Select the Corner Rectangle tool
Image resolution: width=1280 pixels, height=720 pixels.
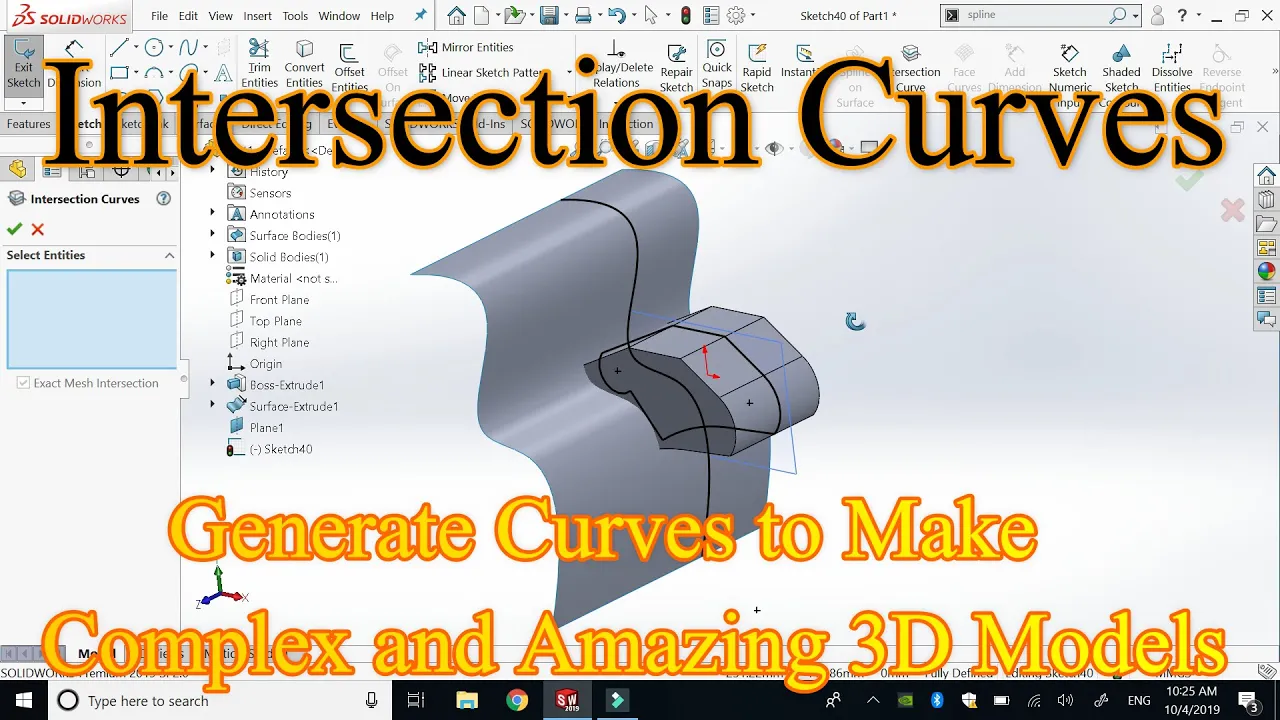pos(119,73)
